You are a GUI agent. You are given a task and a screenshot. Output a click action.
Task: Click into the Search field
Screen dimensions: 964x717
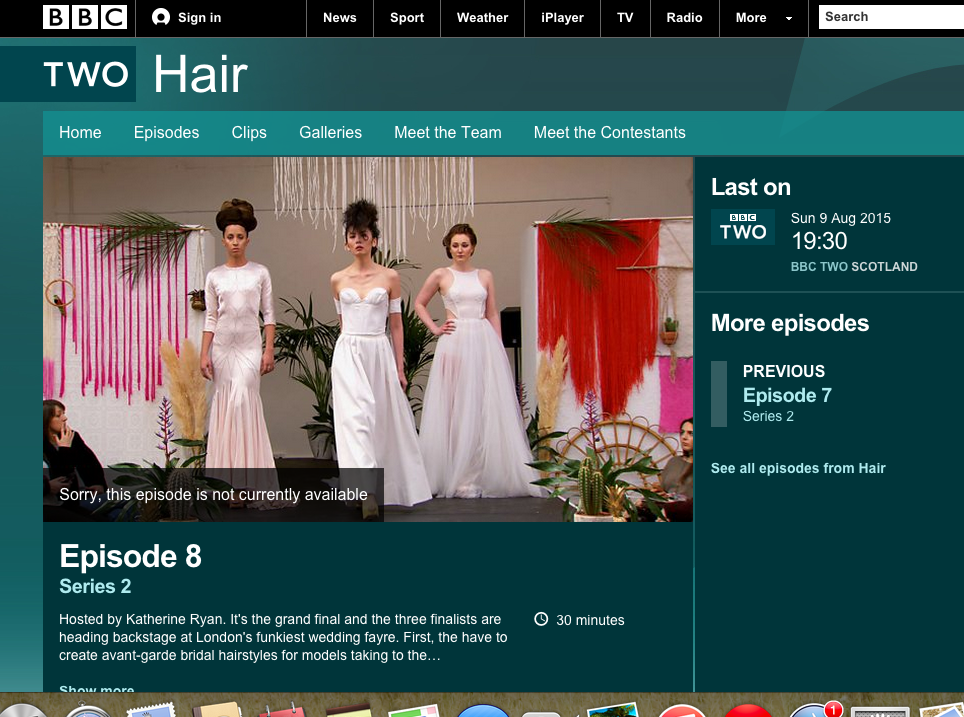tap(891, 17)
